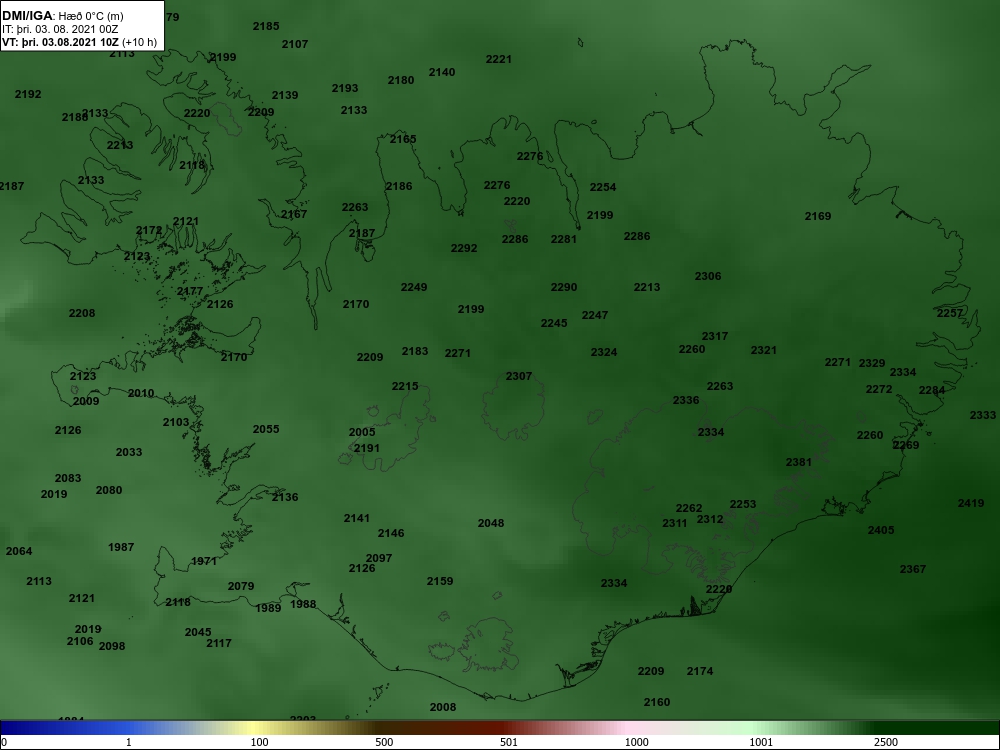Click the map value 2405
1000x750 pixels.
pyautogui.click(x=881, y=530)
